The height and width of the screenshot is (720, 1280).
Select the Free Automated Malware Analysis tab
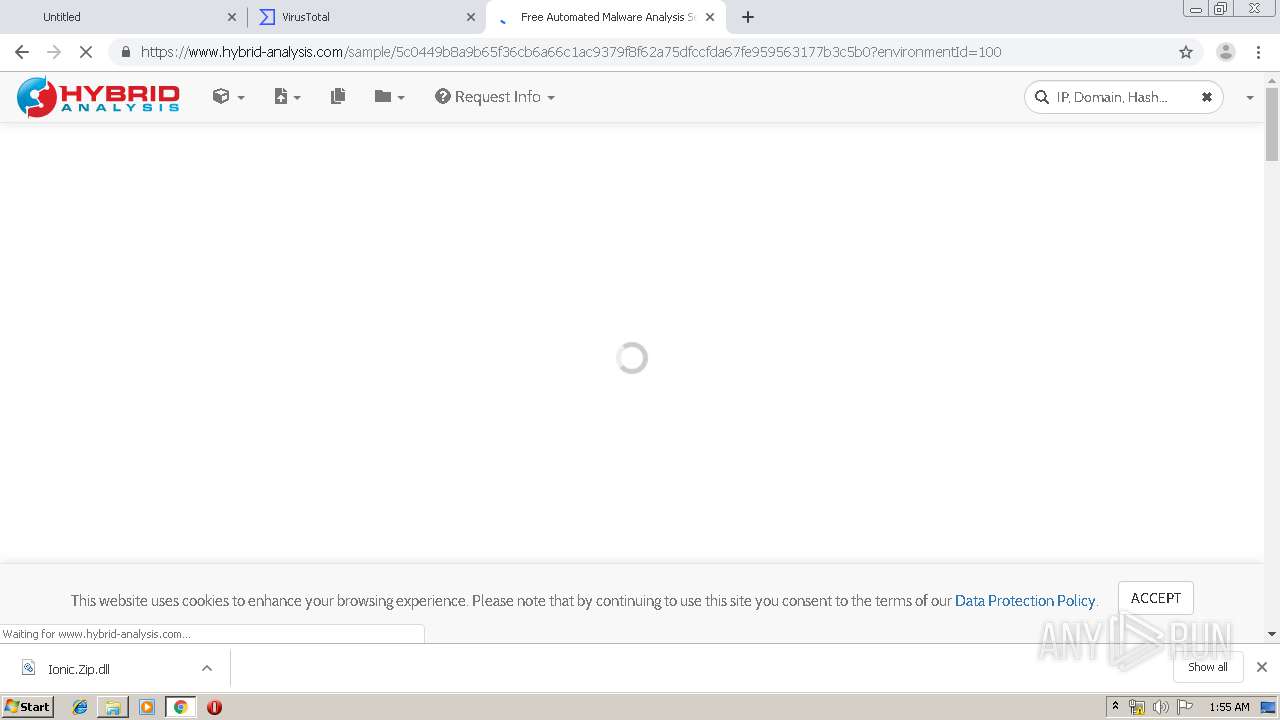point(605,17)
